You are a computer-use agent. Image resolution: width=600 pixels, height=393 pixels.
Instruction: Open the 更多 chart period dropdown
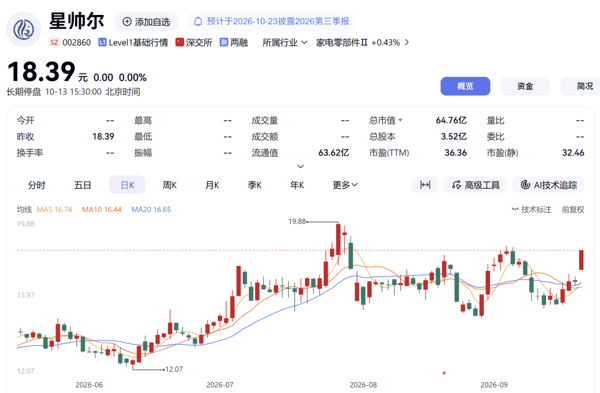(345, 185)
